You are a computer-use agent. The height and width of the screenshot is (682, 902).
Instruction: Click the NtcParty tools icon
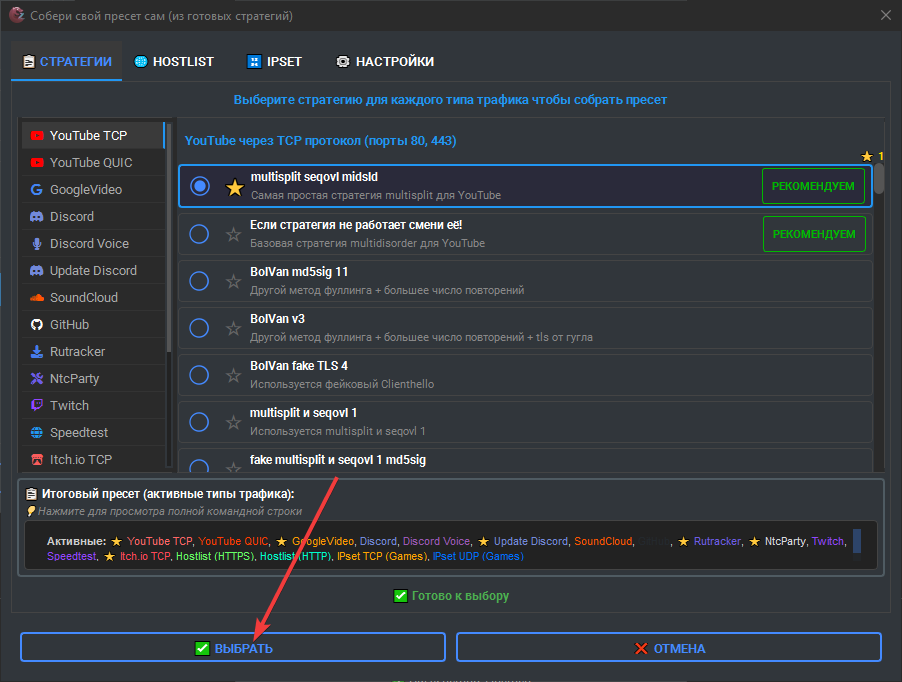click(x=37, y=378)
